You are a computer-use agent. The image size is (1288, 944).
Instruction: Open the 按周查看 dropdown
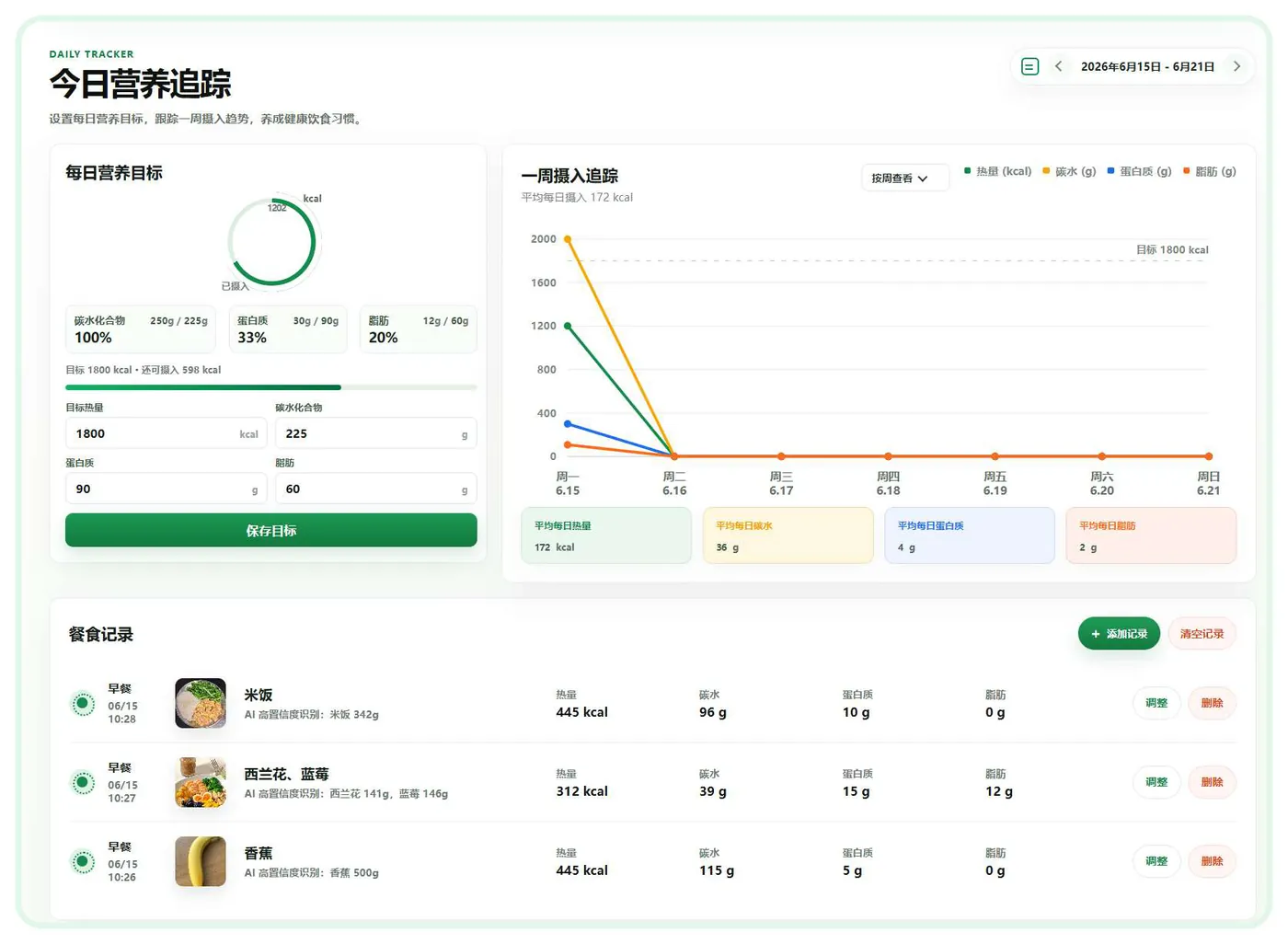[x=904, y=178]
